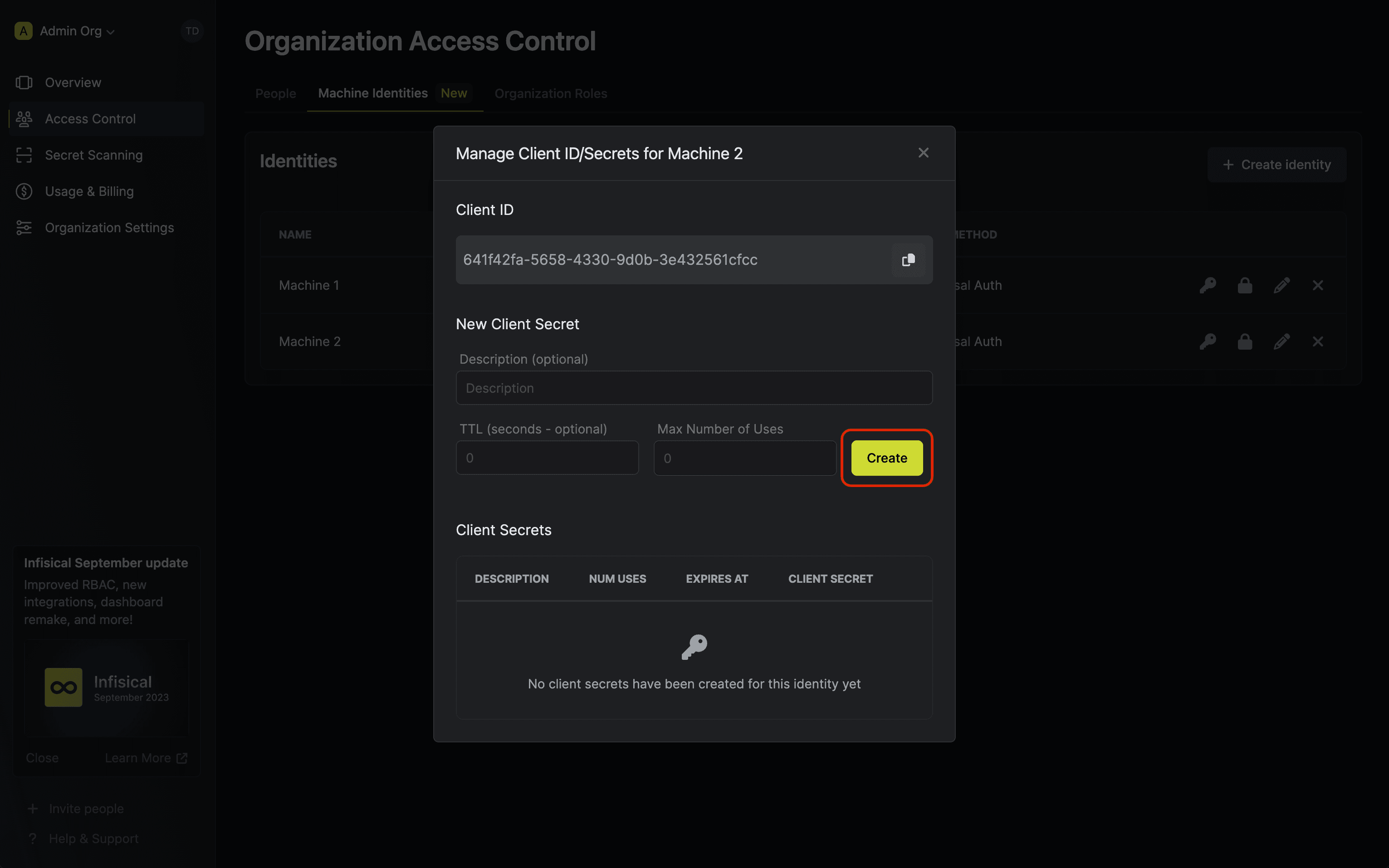The image size is (1389, 868).
Task: Click the key icon for Machine 2
Action: click(1207, 341)
